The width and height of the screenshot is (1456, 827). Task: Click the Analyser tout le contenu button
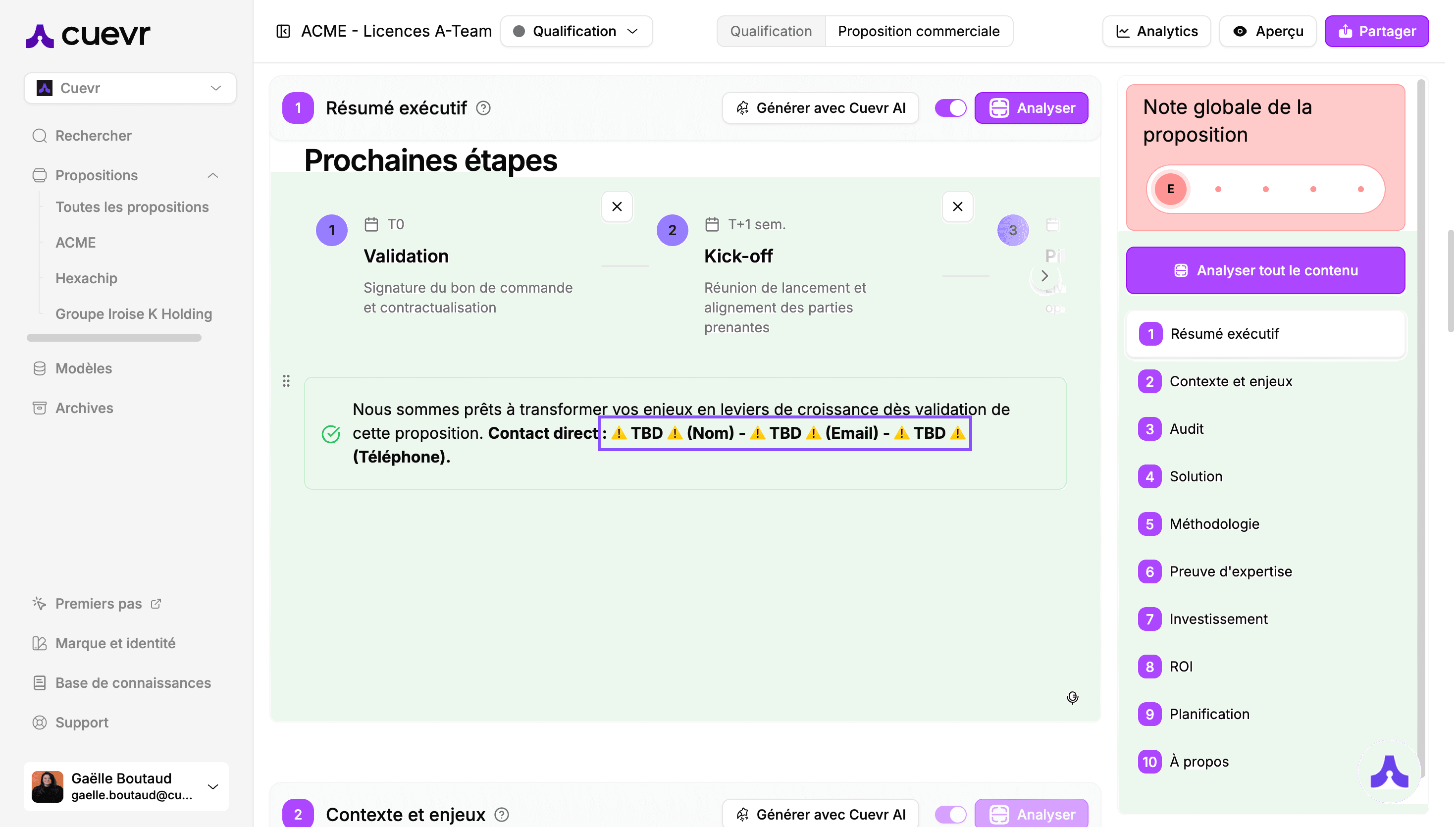1265,270
